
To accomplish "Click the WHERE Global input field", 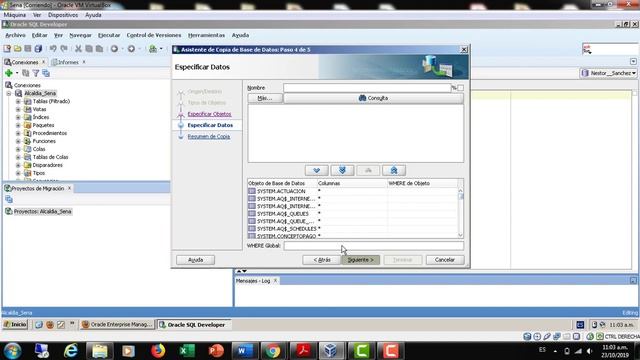I will [x=374, y=246].
